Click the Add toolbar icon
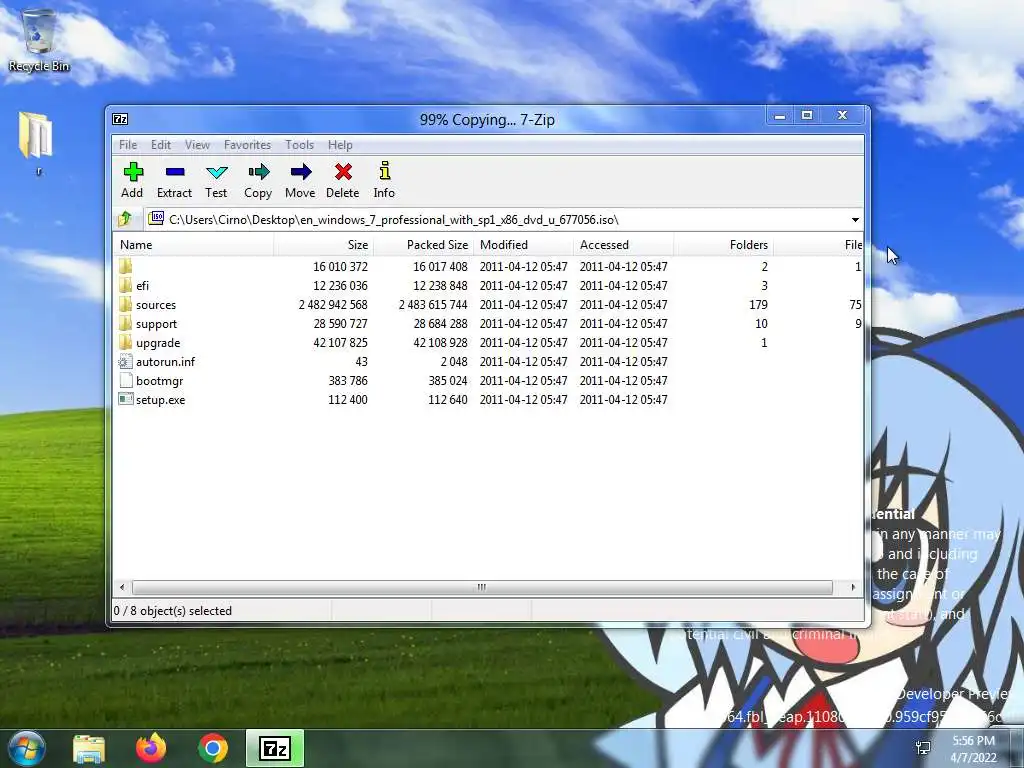This screenshot has height=768, width=1024. pos(133,172)
